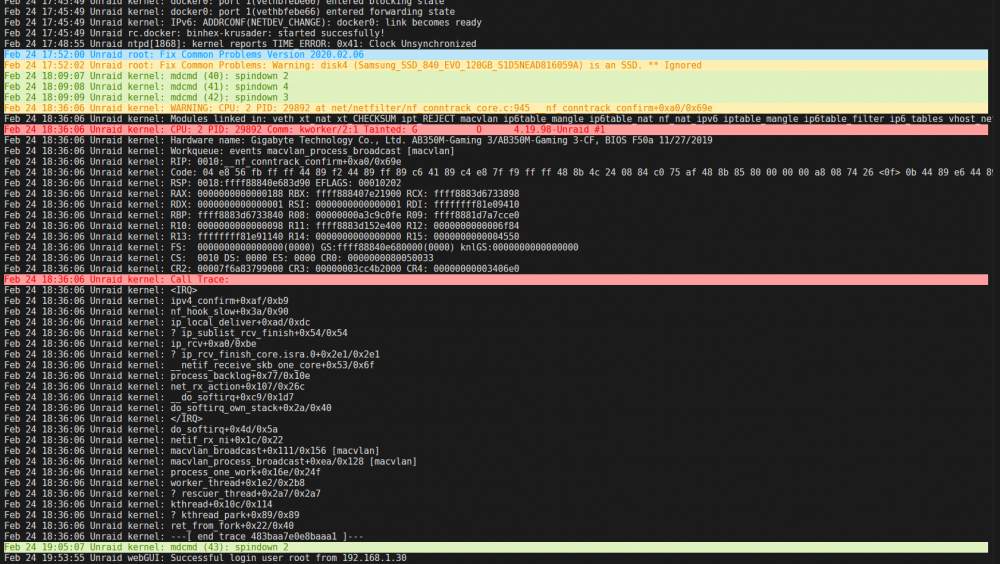The image size is (1000, 564).
Task: Click the ntpd 'Clock Unsynchronized' line
Action: (240, 44)
